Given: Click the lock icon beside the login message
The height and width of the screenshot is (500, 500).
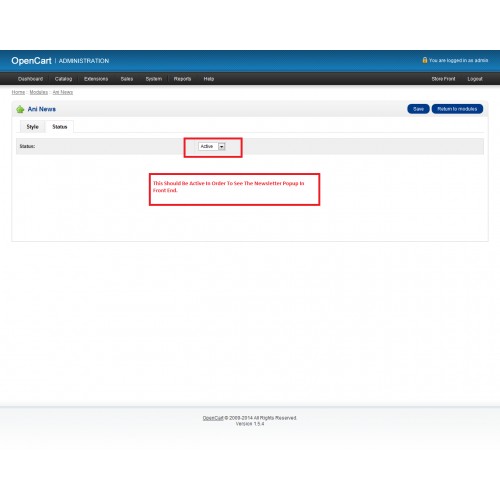Looking at the screenshot, I should coord(425,60).
